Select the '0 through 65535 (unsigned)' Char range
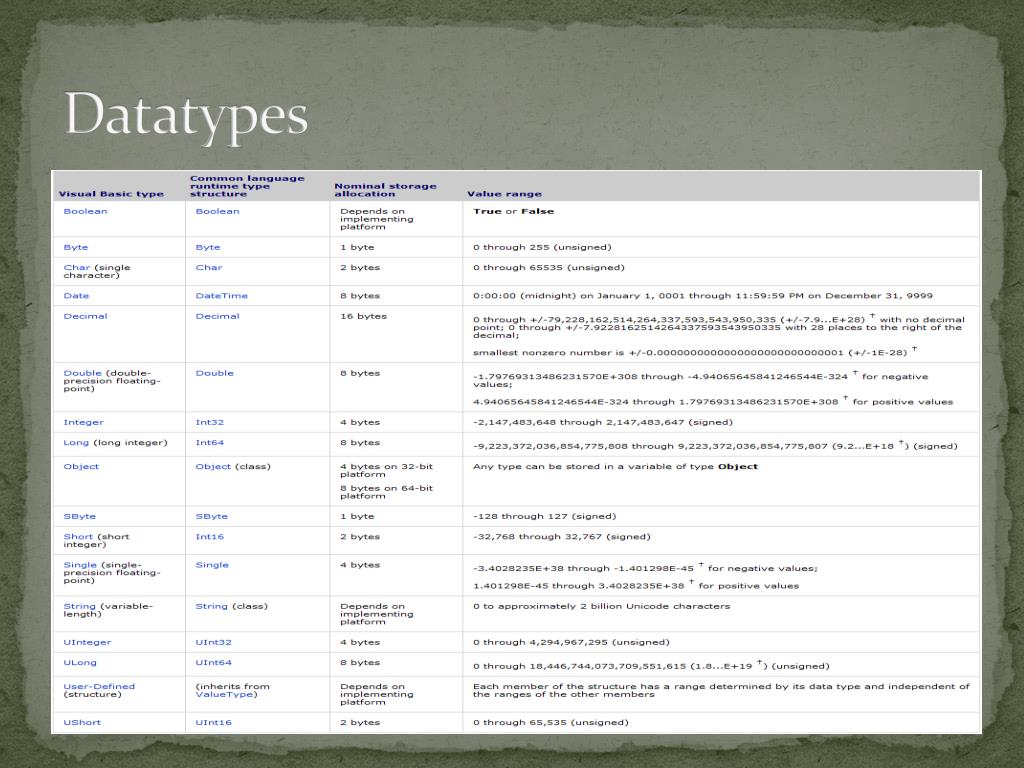 549,268
